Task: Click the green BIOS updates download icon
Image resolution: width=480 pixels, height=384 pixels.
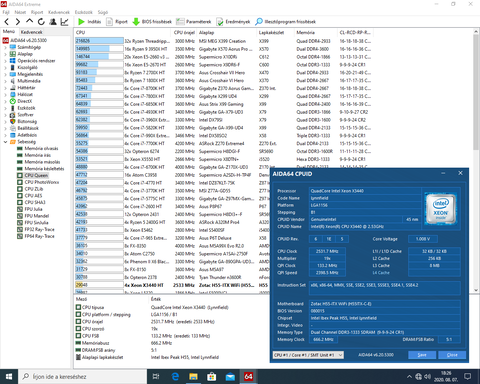Action: click(136, 22)
